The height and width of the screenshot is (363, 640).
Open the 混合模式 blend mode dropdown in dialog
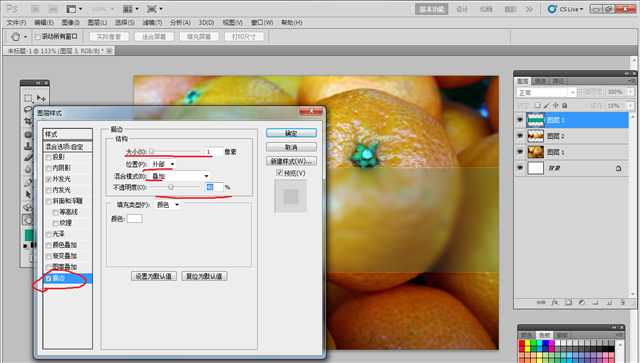tap(180, 176)
